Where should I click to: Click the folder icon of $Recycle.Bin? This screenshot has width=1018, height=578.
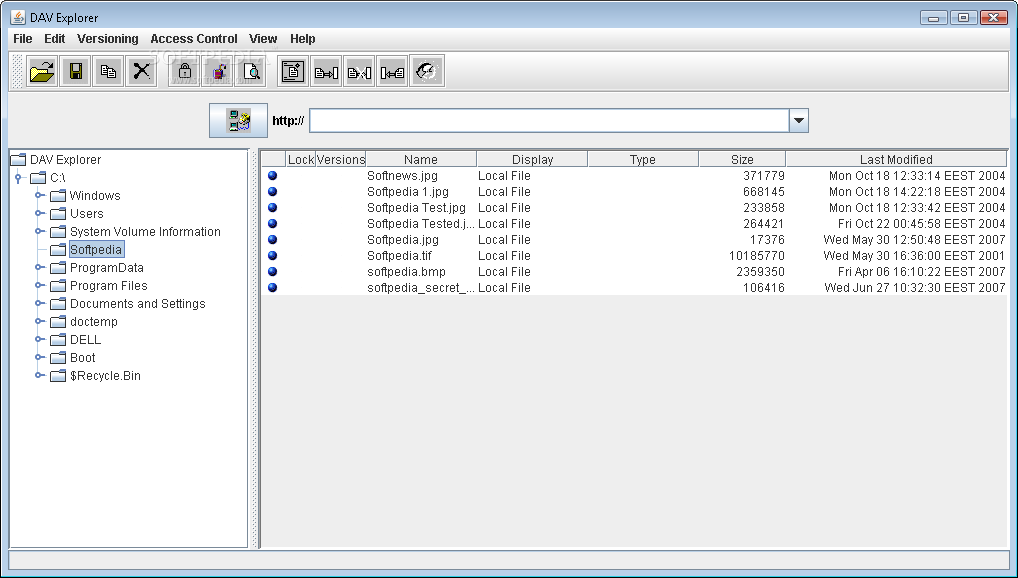coord(58,375)
